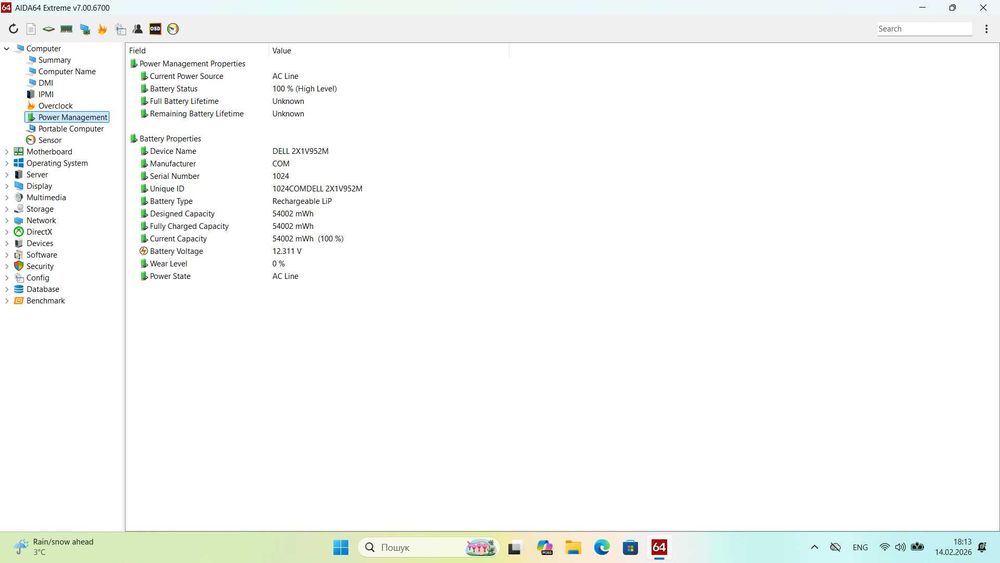1000x563 pixels.
Task: Expand the Operating System tree node
Action: coord(6,163)
